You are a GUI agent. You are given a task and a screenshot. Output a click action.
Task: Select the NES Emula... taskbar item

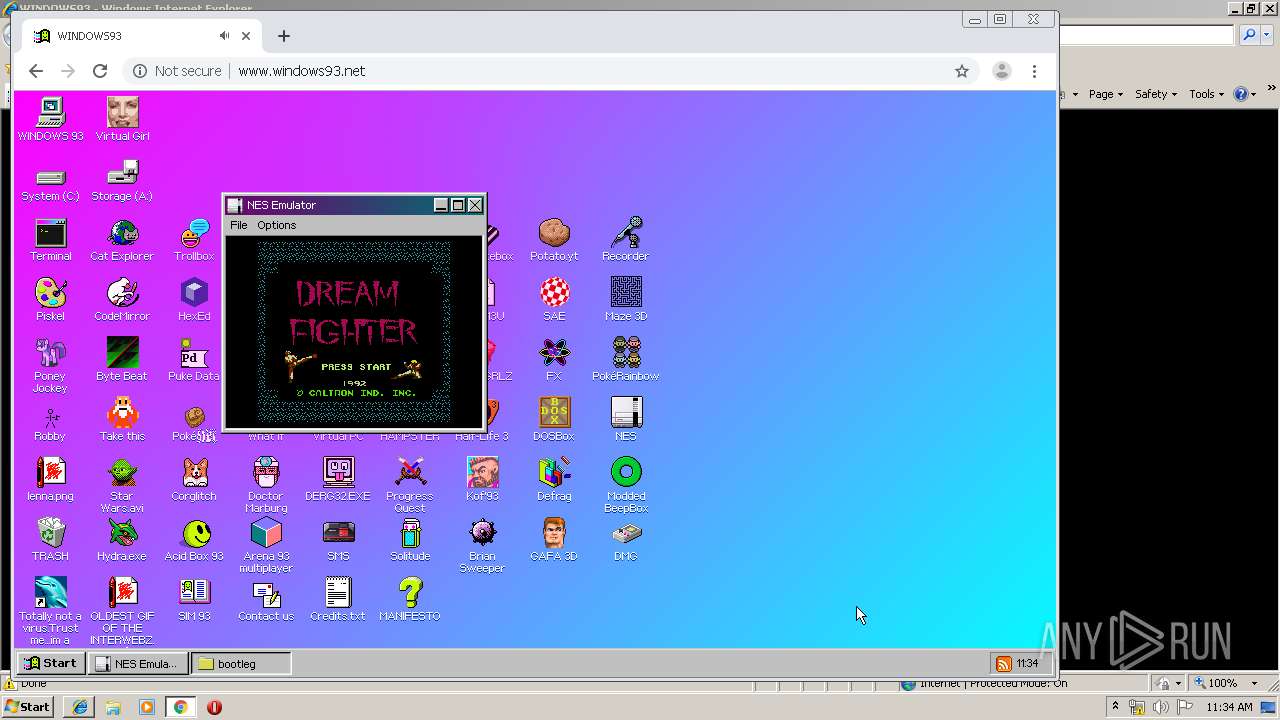click(x=136, y=663)
